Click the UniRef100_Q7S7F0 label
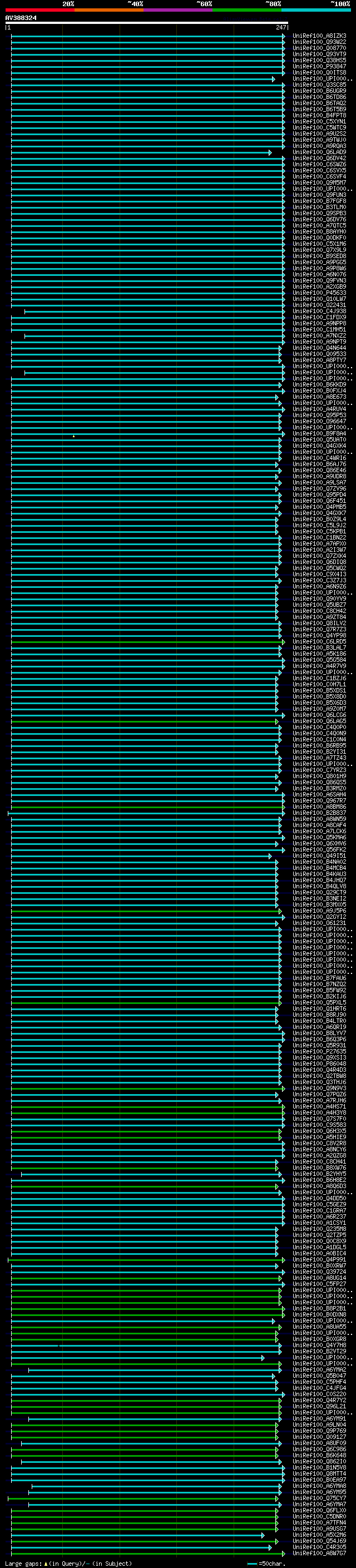Screen dimensions: 356x1568 tap(319, 1119)
